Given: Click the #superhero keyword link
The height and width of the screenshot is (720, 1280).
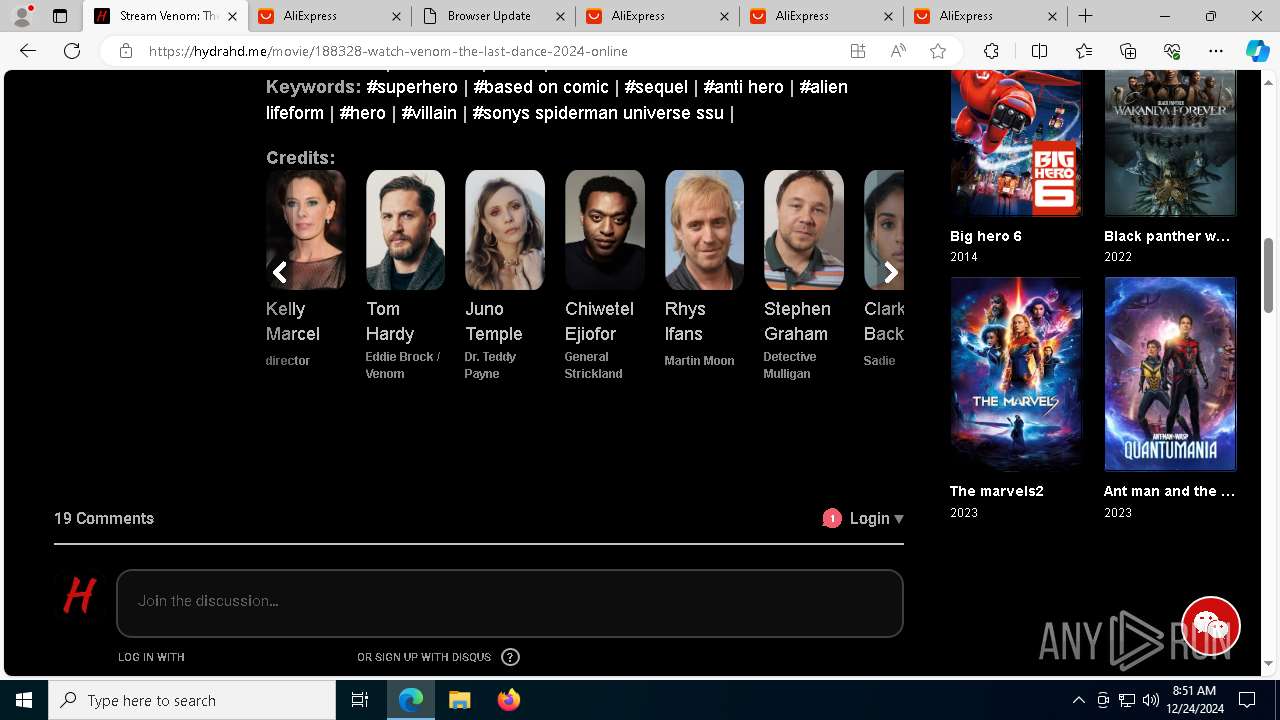Looking at the screenshot, I should 412,87.
